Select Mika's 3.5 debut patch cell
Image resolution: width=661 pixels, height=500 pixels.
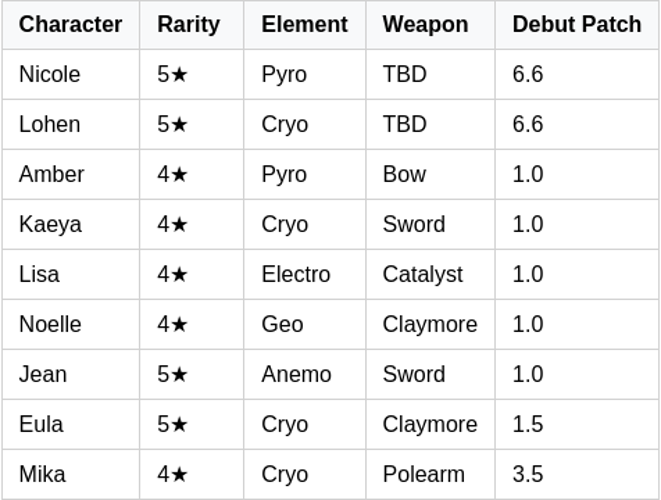[528, 475]
